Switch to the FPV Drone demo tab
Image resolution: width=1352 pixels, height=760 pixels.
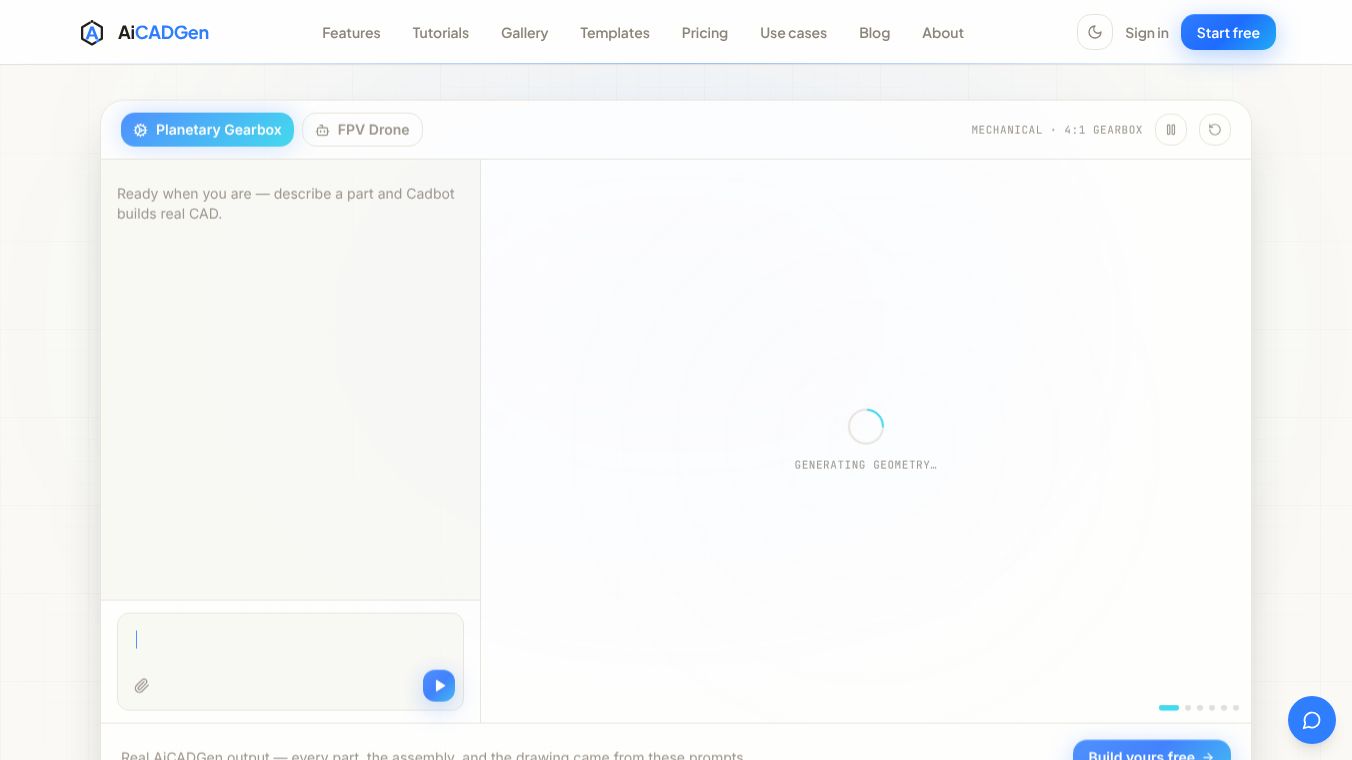362,130
